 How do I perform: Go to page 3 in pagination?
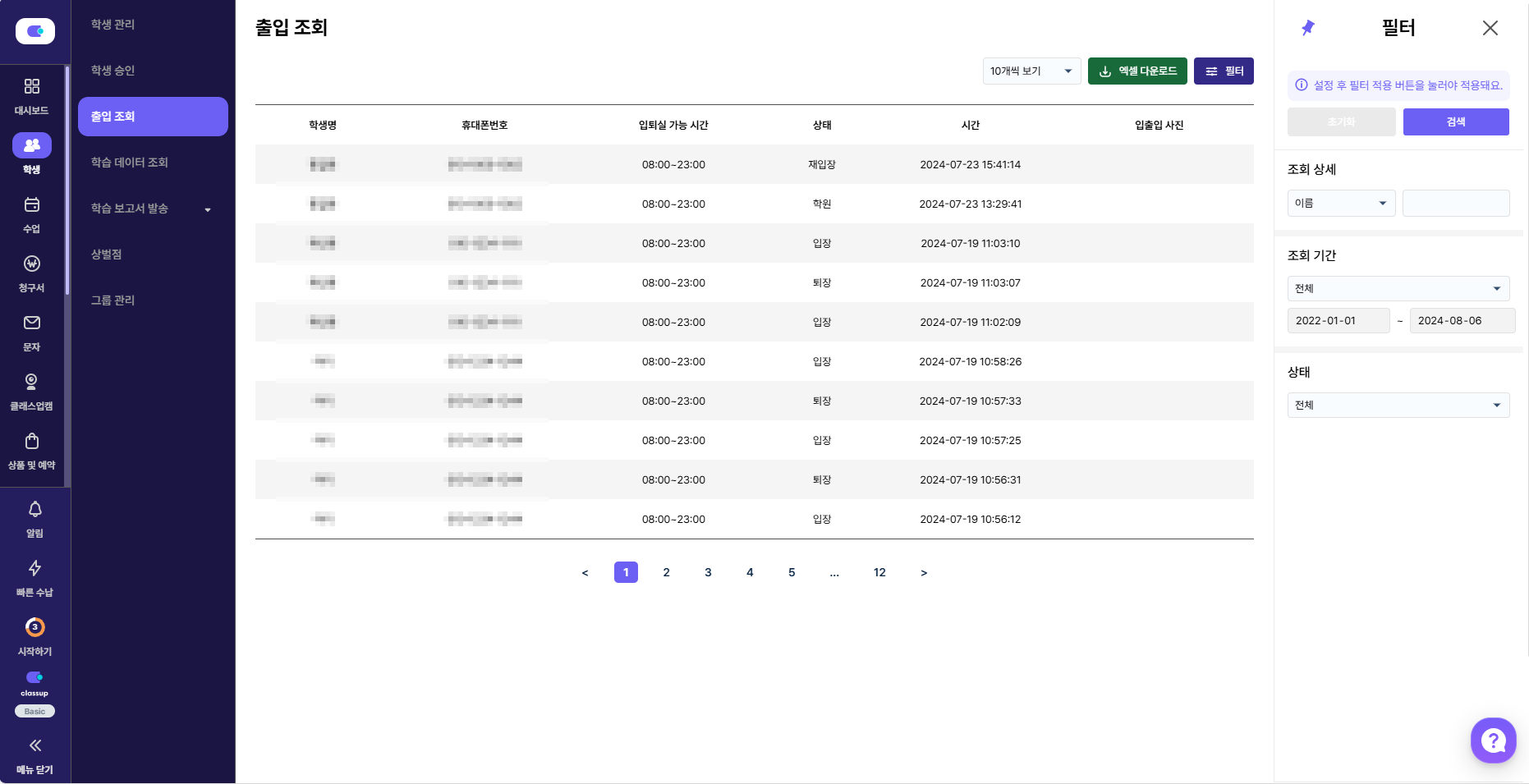(708, 573)
